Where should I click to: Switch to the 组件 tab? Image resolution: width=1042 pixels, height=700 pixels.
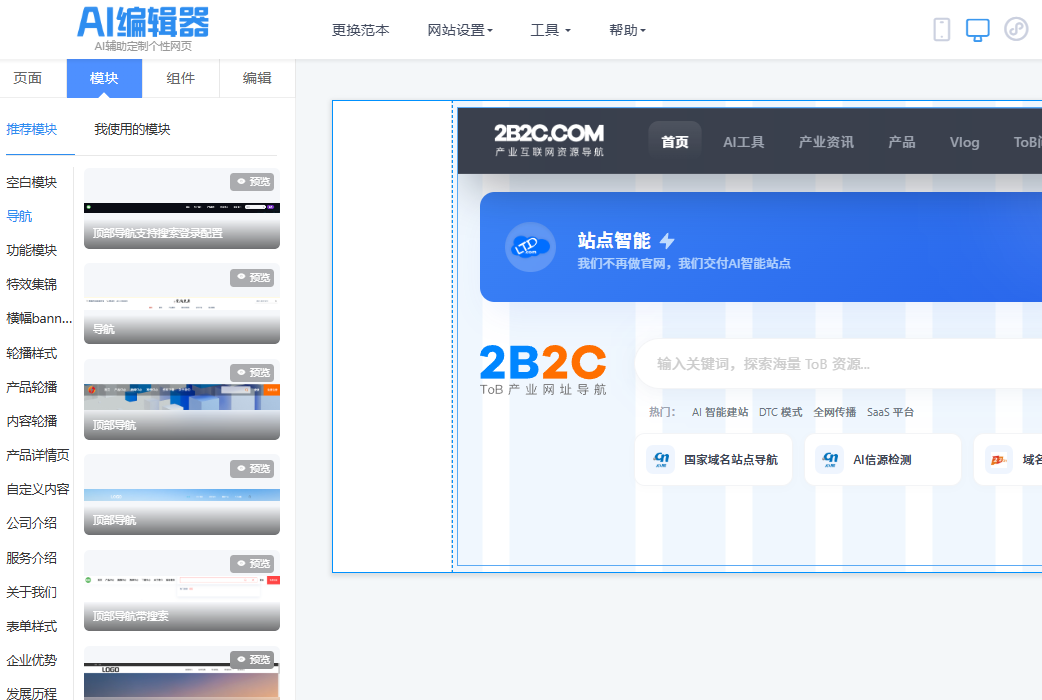(181, 78)
